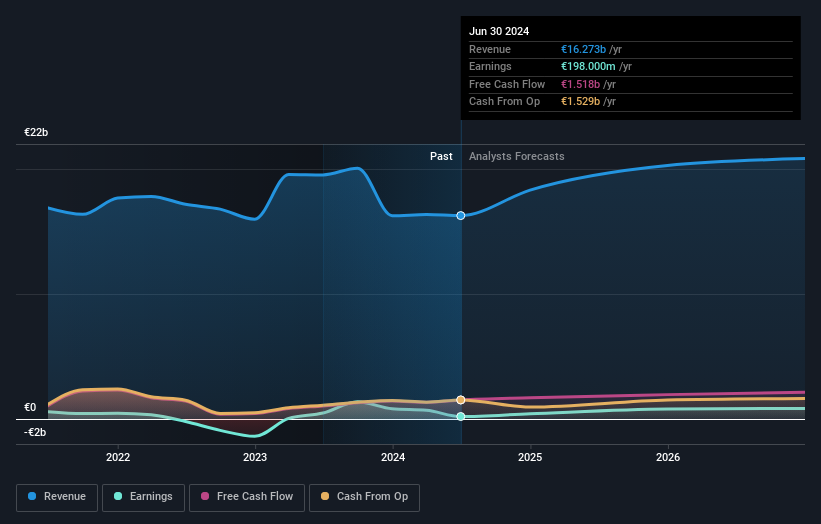Click the €16.273b revenue value
821x524 pixels.
click(x=583, y=49)
